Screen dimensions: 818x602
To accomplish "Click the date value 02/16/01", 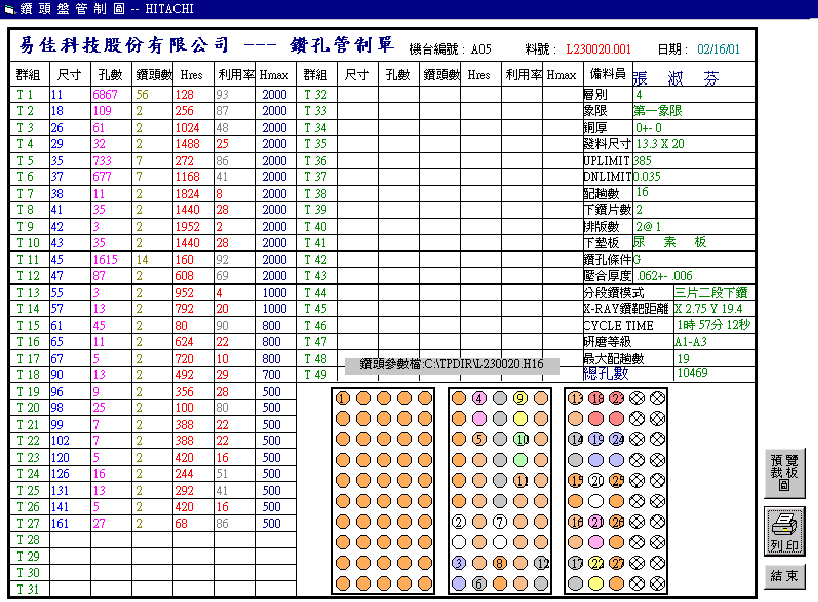I will 718,50.
